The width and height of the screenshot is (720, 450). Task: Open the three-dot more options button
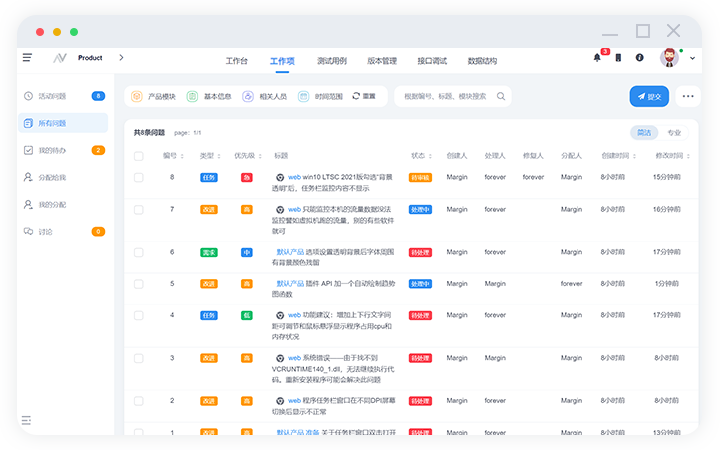tap(687, 97)
